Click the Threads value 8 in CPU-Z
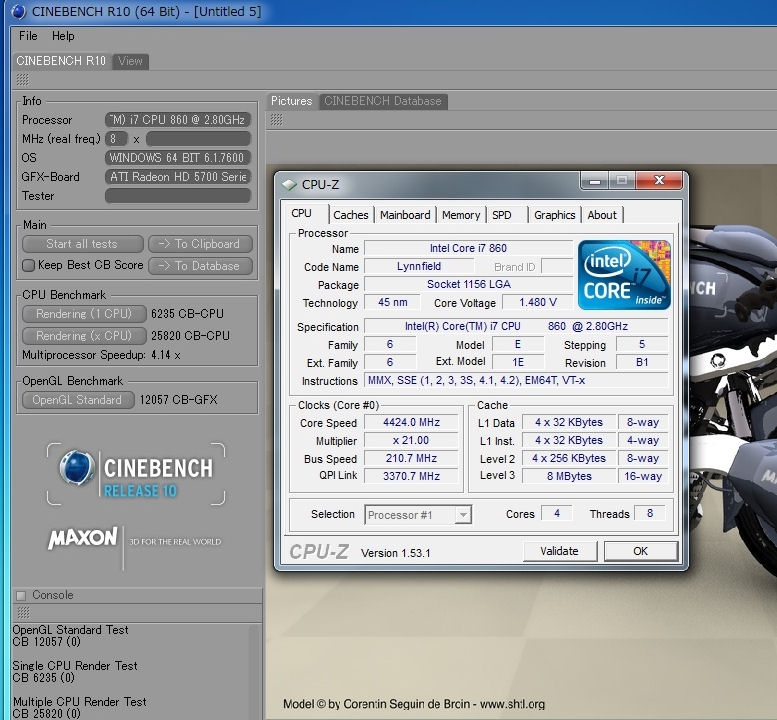The image size is (777, 720). (x=650, y=513)
